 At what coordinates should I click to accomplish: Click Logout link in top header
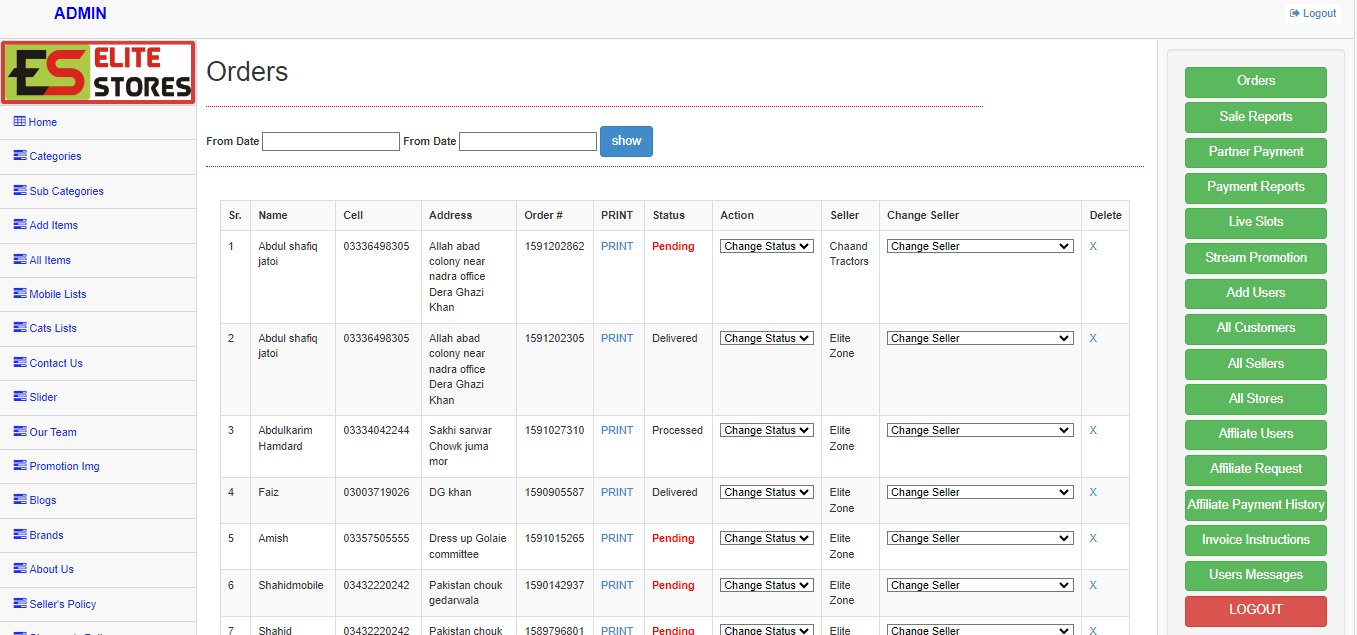1313,13
